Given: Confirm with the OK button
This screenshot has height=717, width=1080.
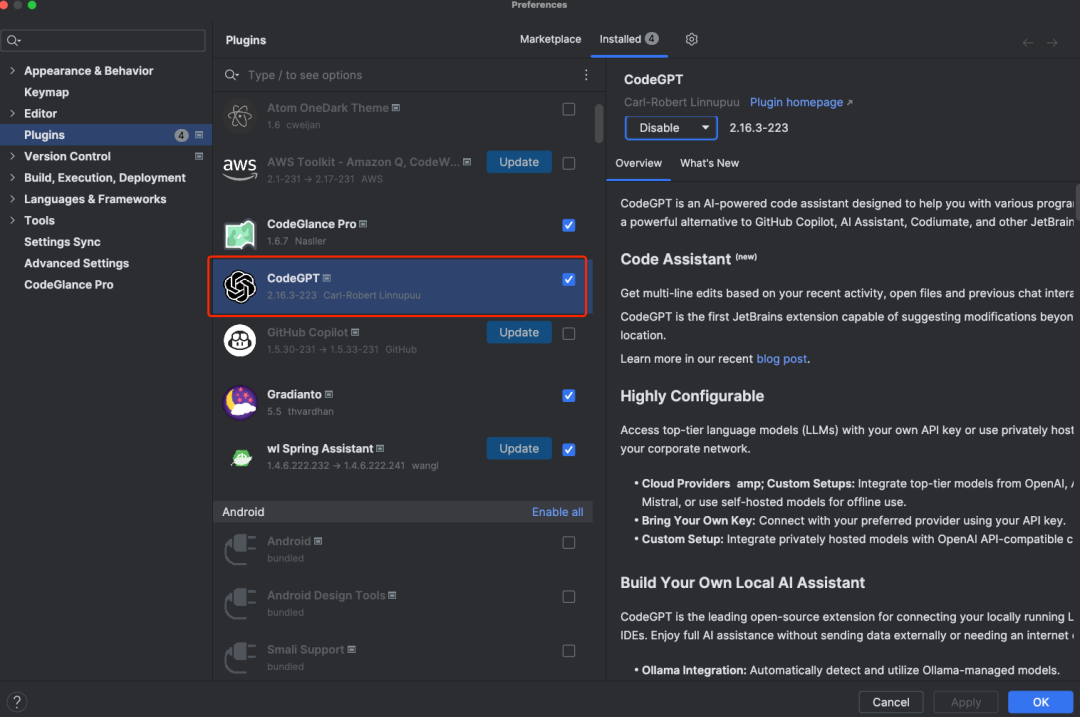Looking at the screenshot, I should (1040, 702).
